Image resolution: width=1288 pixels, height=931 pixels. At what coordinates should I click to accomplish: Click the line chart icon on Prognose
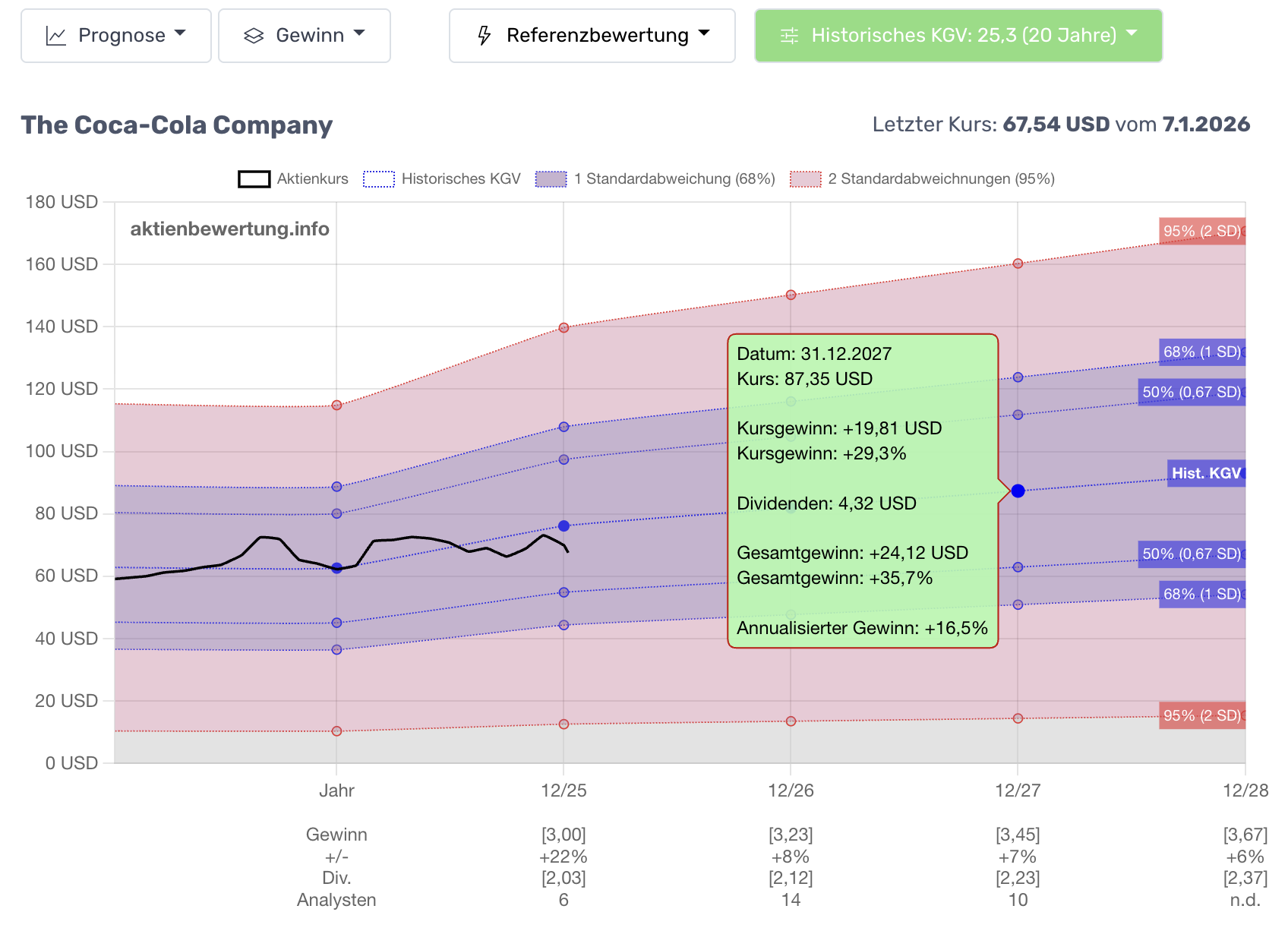point(56,36)
